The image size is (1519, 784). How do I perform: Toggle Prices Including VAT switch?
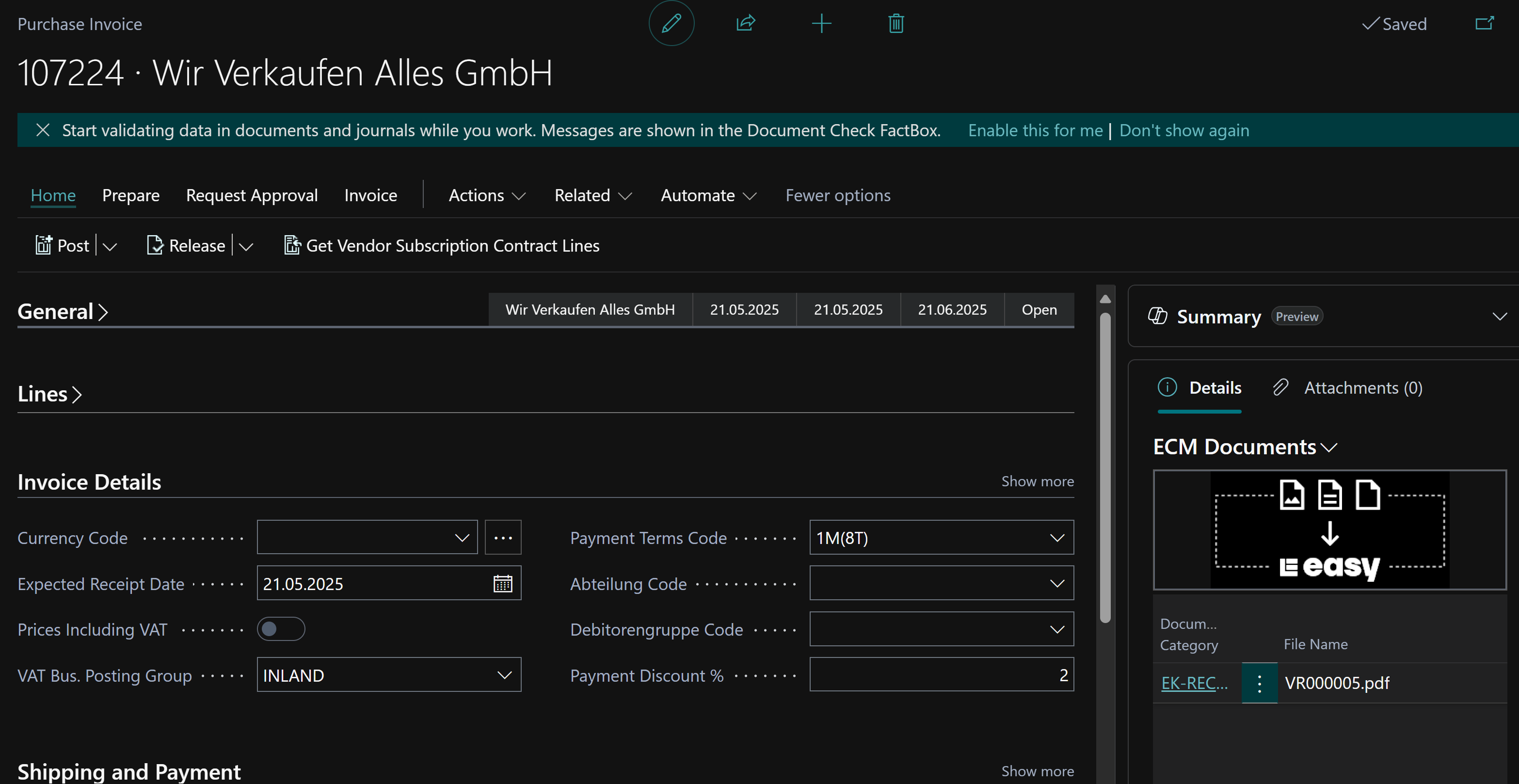coord(281,629)
